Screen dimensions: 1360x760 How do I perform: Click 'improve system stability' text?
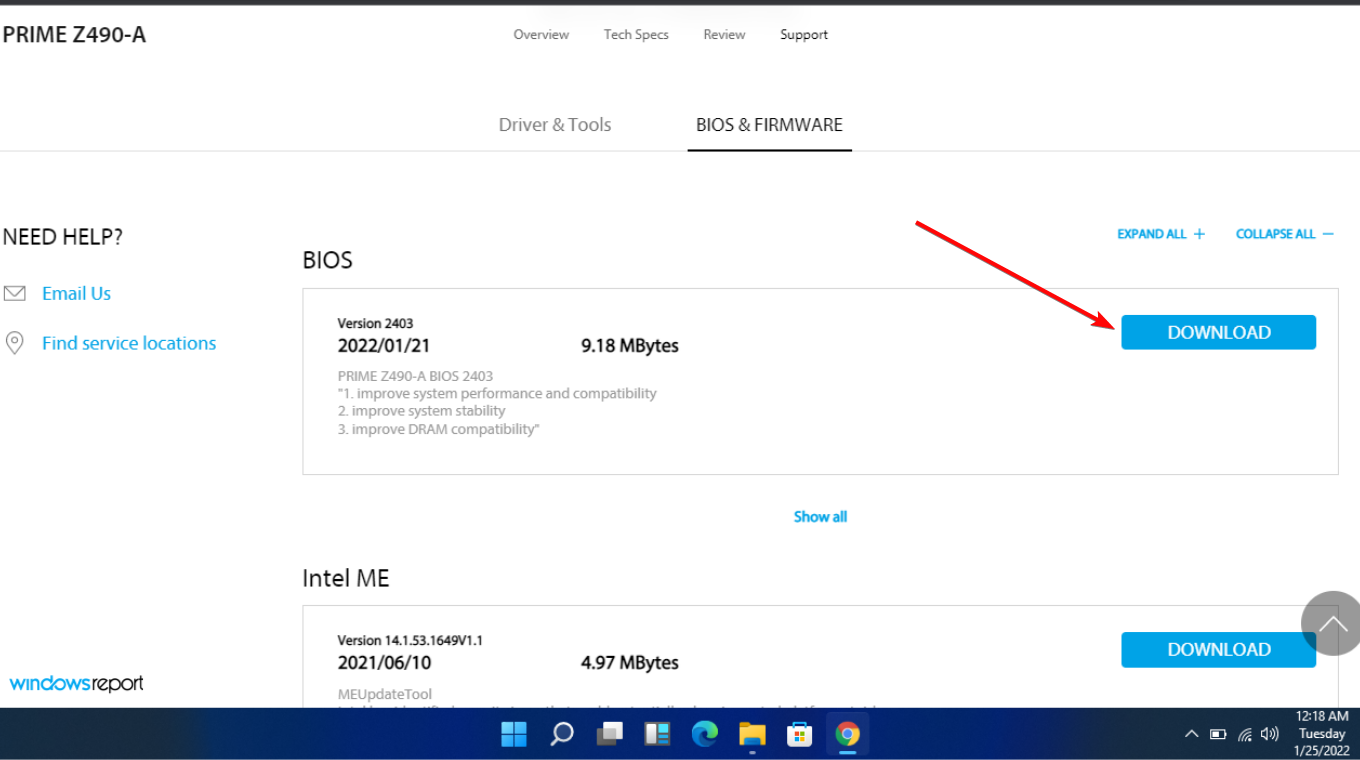pyautogui.click(x=428, y=411)
